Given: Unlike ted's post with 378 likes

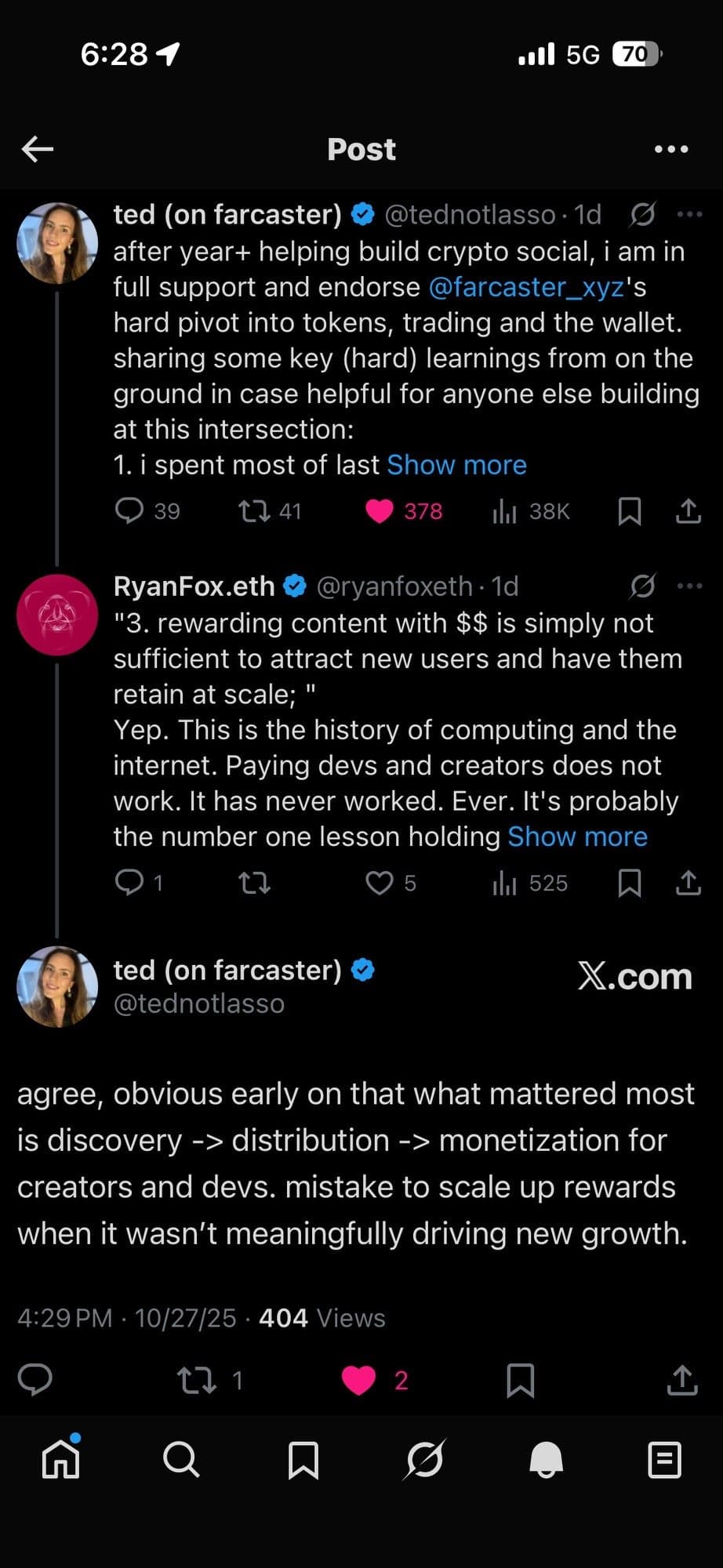Looking at the screenshot, I should 382,511.
